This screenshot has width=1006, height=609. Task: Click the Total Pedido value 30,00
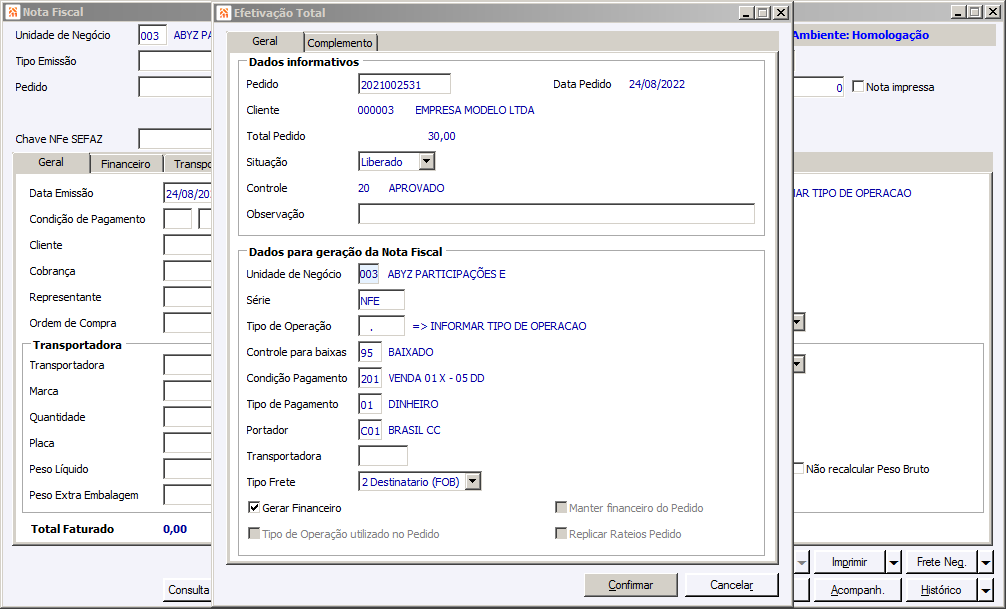click(x=441, y=136)
